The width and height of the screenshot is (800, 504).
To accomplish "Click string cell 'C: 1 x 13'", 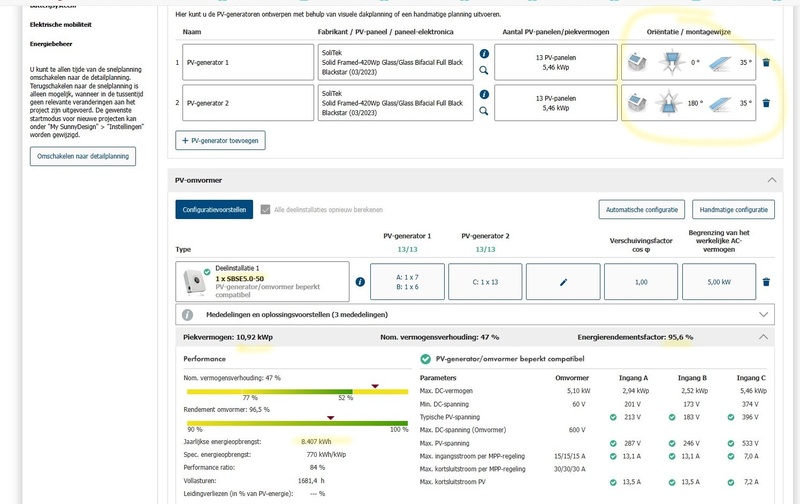I will pos(485,282).
